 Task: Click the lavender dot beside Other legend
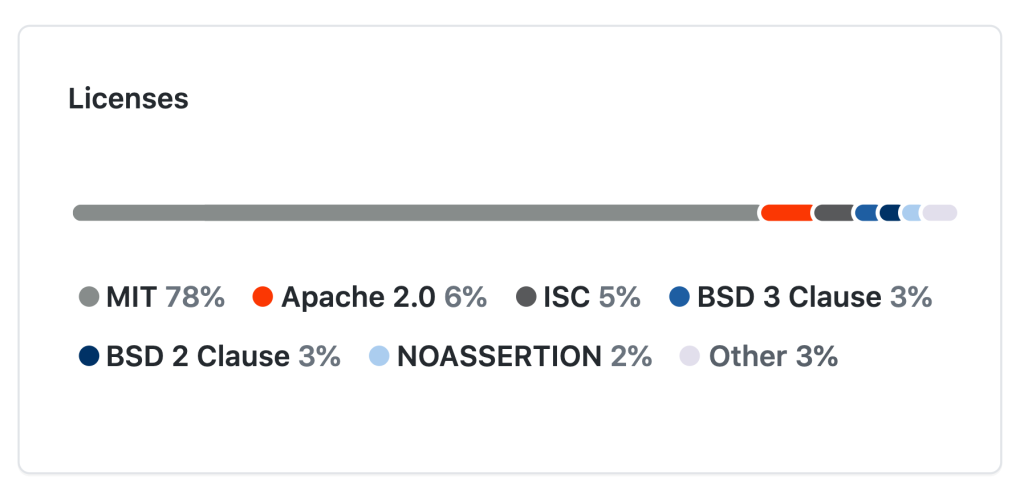point(690,356)
